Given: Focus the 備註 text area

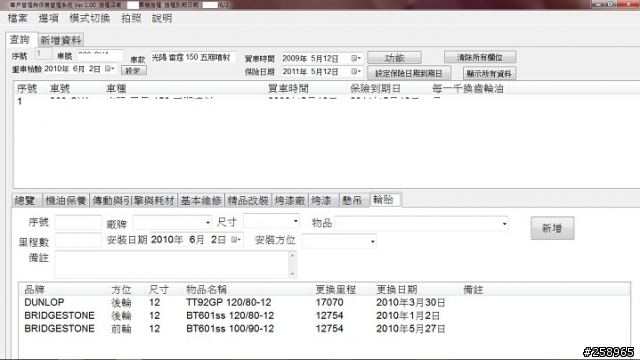Looking at the screenshot, I should coord(172,264).
